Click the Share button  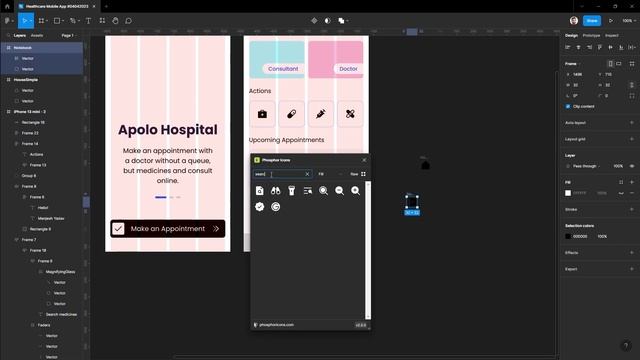point(592,20)
